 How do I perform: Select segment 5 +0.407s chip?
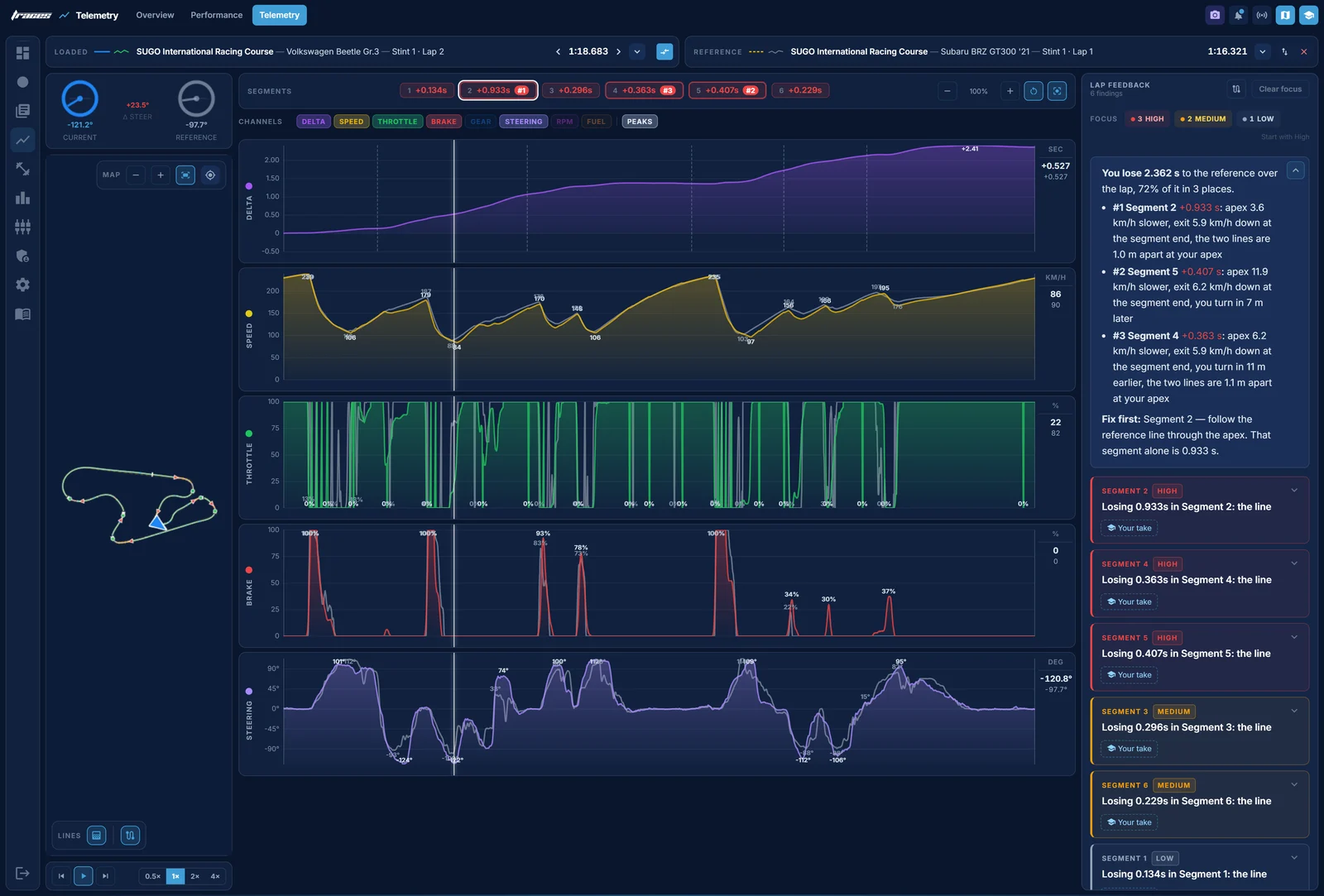click(x=727, y=90)
